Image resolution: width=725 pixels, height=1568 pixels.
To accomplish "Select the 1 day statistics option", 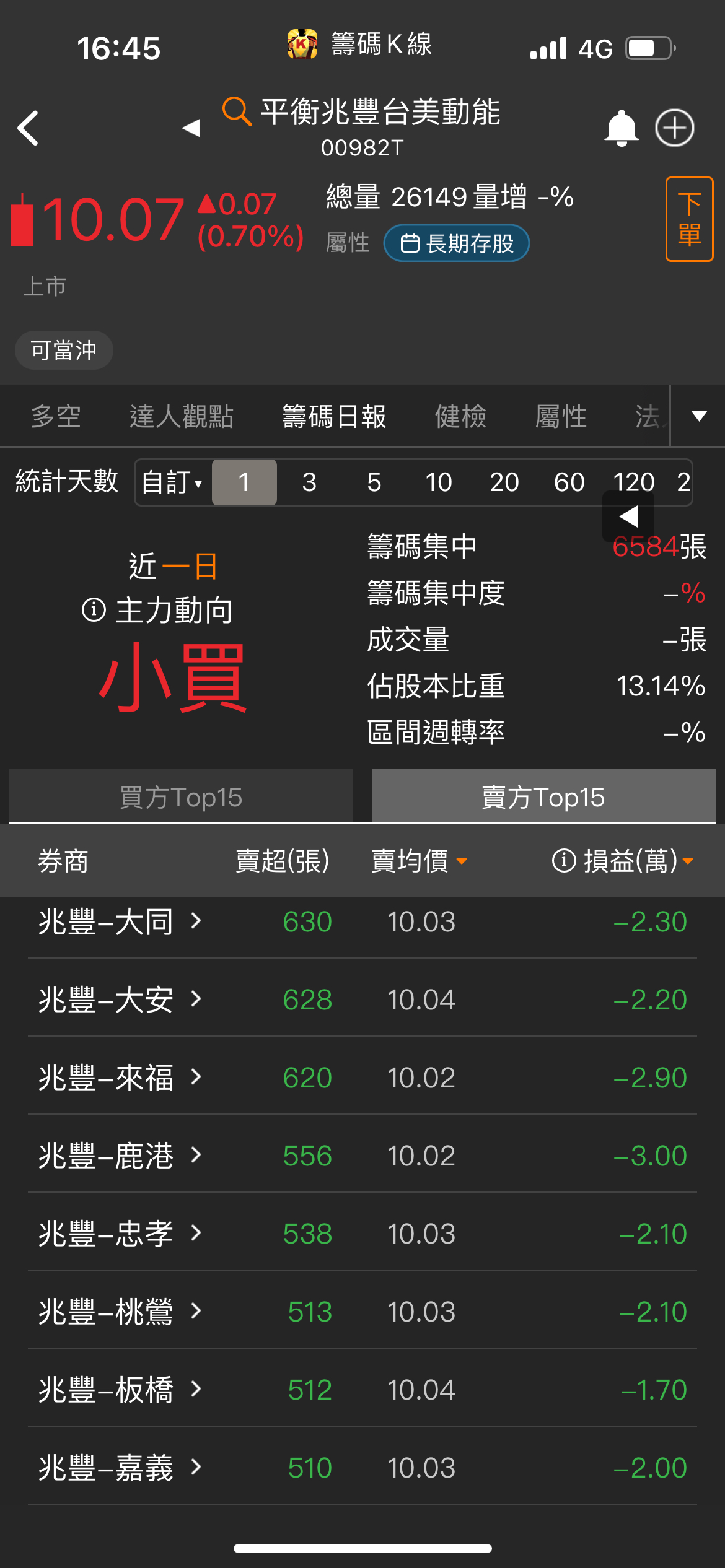I will point(244,482).
